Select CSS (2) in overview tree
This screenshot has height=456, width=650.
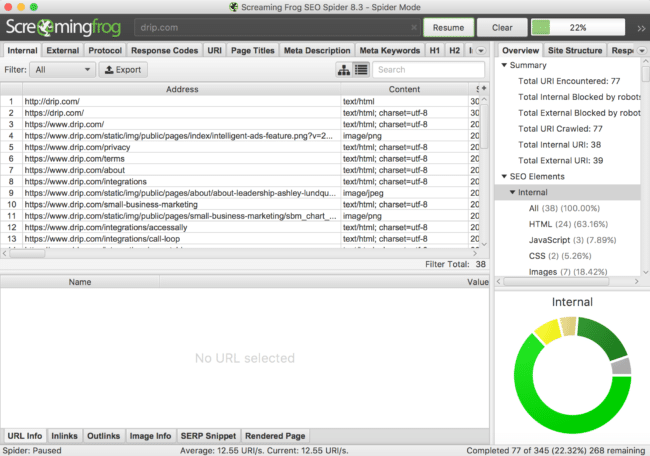tap(560, 256)
